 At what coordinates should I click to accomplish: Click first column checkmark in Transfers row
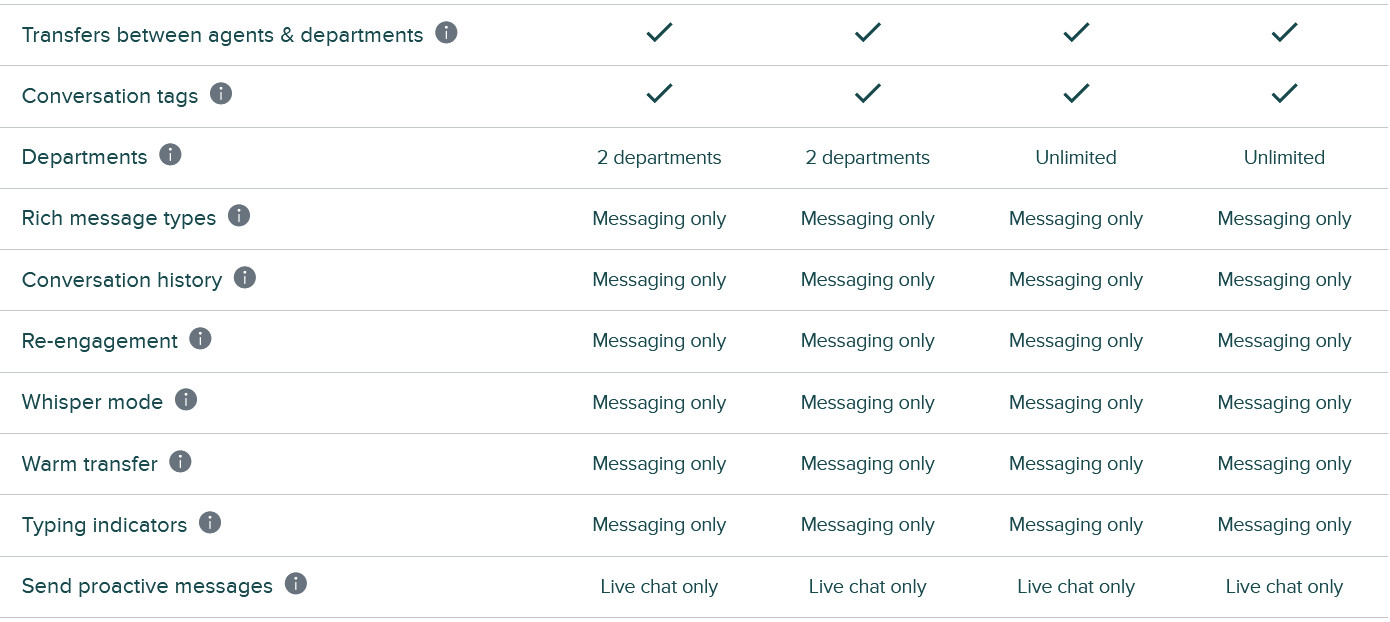click(x=659, y=33)
